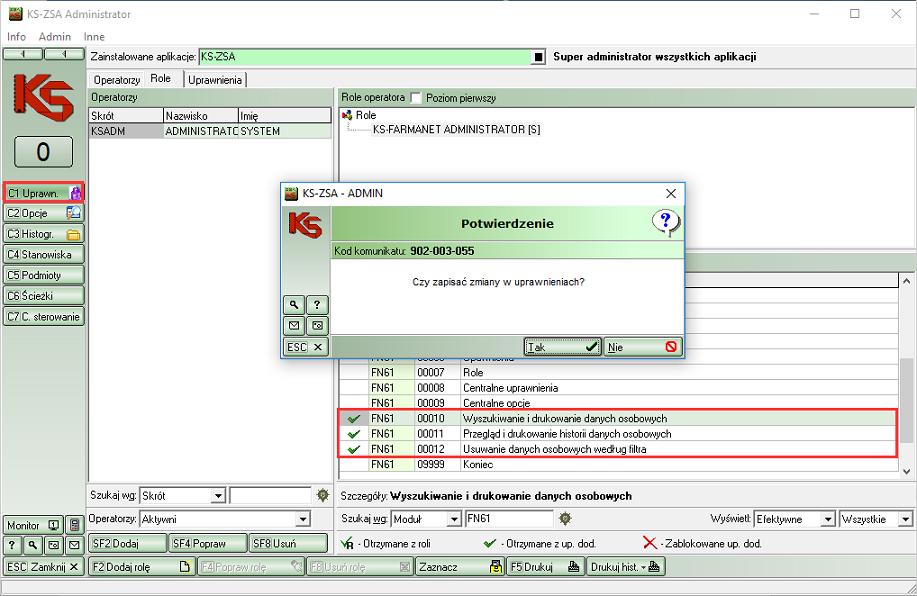The image size is (917, 596).
Task: Expand the Szukaj wg Skrót dropdown
Action: click(218, 496)
